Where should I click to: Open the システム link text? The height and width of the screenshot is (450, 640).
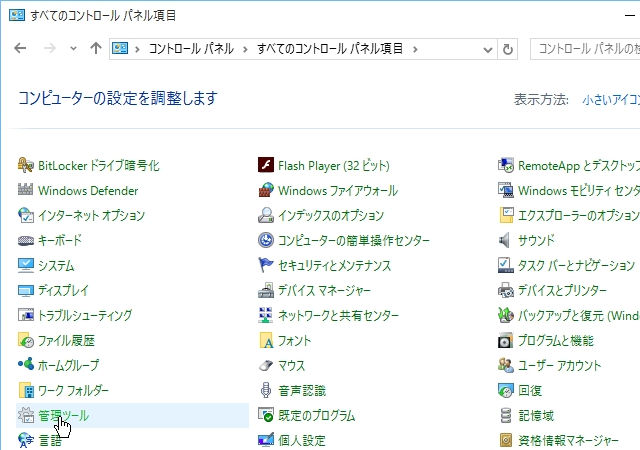point(56,265)
